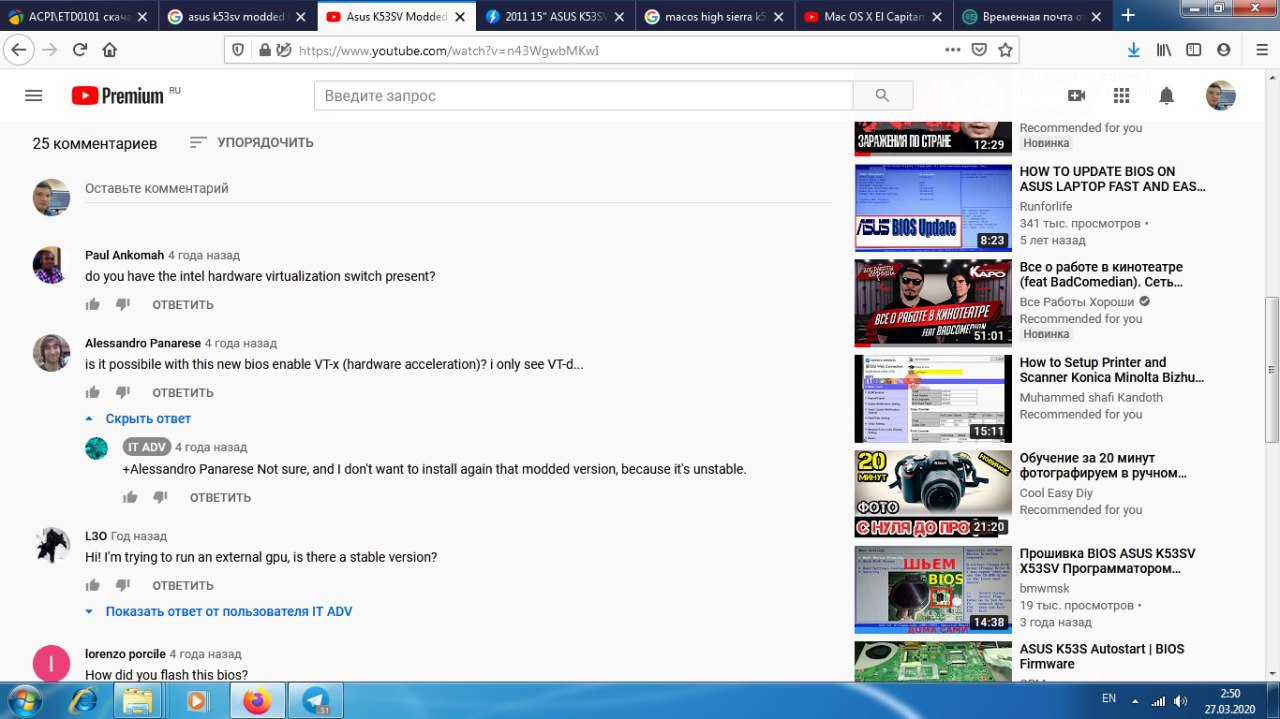The height and width of the screenshot is (719, 1280).
Task: Open the Firefox home page icon
Action: point(110,50)
